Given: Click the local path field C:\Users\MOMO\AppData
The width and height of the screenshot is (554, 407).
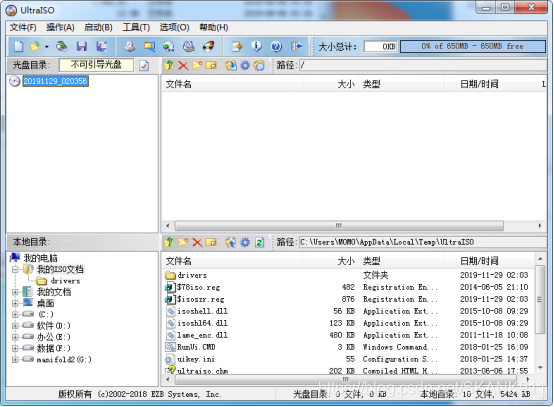Looking at the screenshot, I should tap(422, 242).
